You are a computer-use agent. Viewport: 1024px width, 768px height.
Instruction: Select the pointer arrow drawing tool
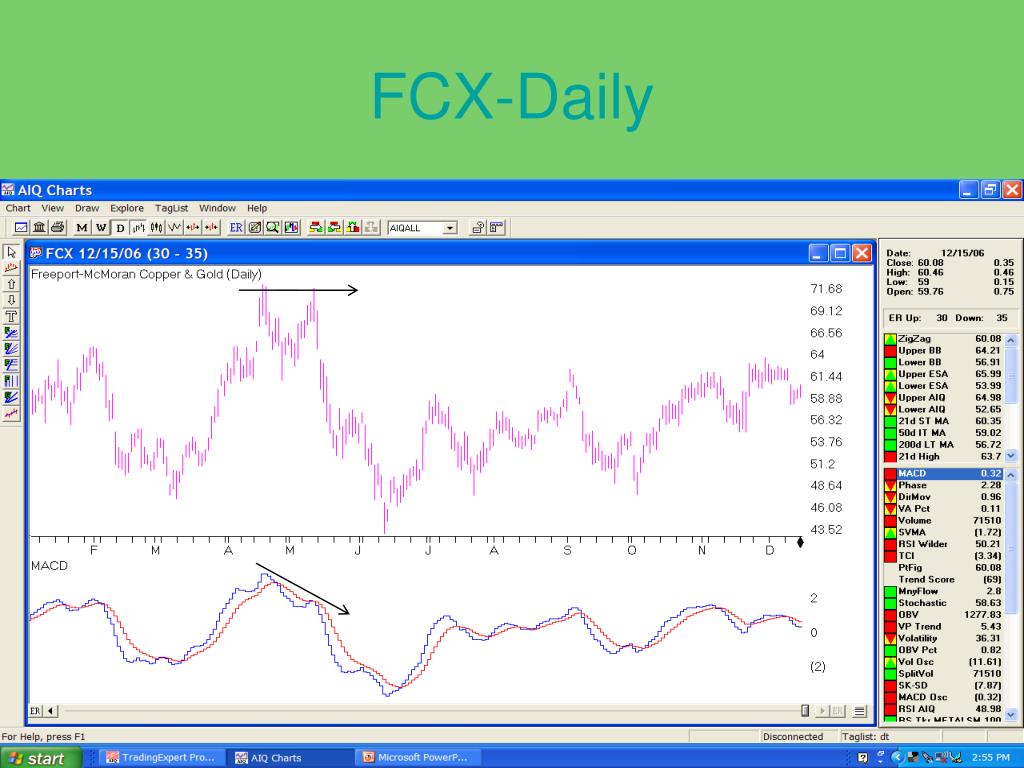[x=11, y=252]
